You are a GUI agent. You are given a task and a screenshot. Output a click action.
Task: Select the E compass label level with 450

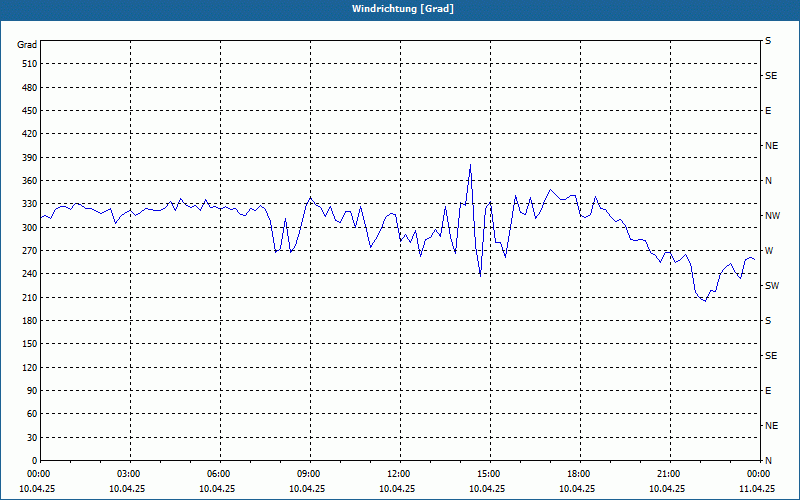(x=768, y=111)
